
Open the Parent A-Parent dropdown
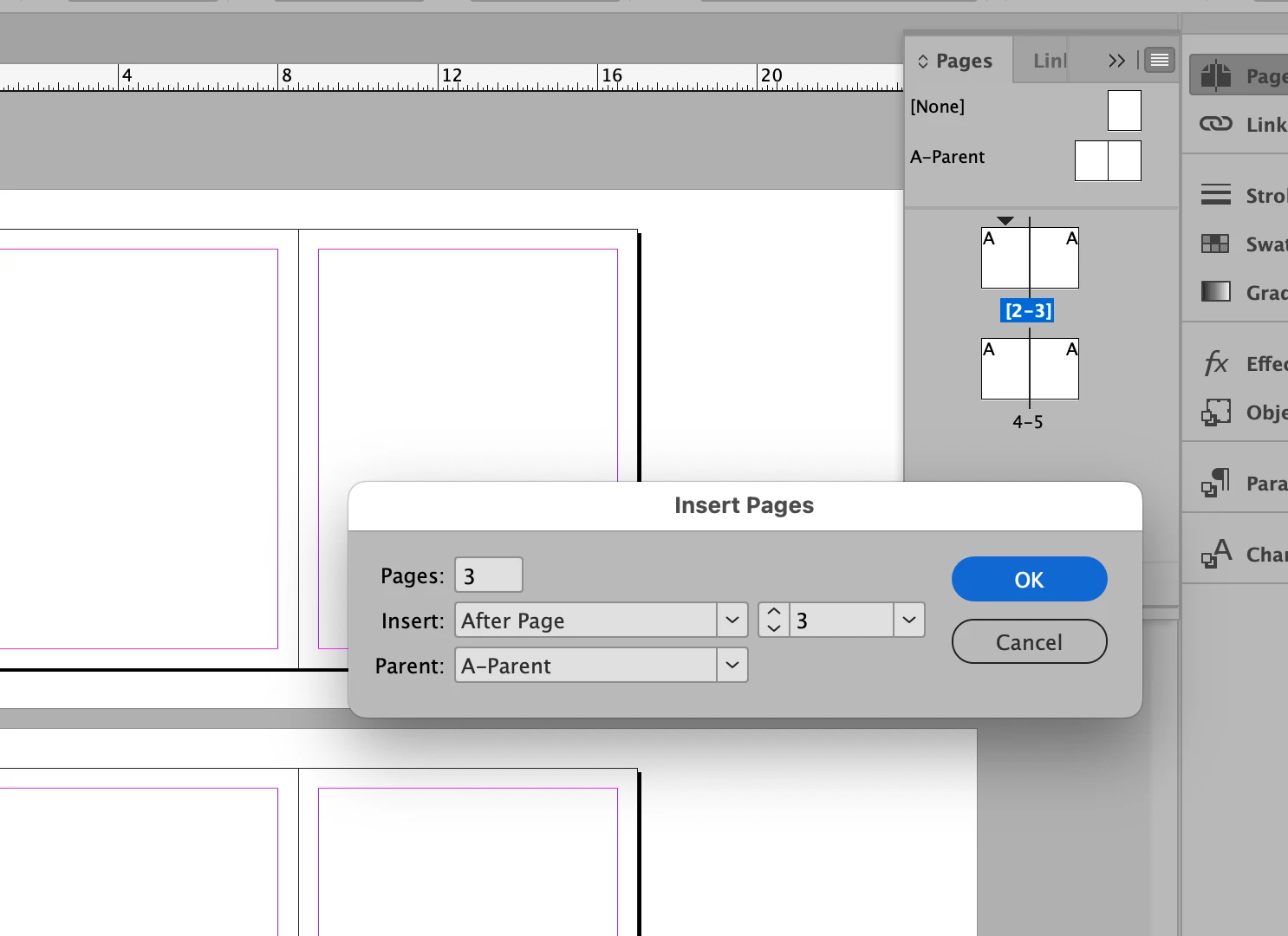coord(602,666)
